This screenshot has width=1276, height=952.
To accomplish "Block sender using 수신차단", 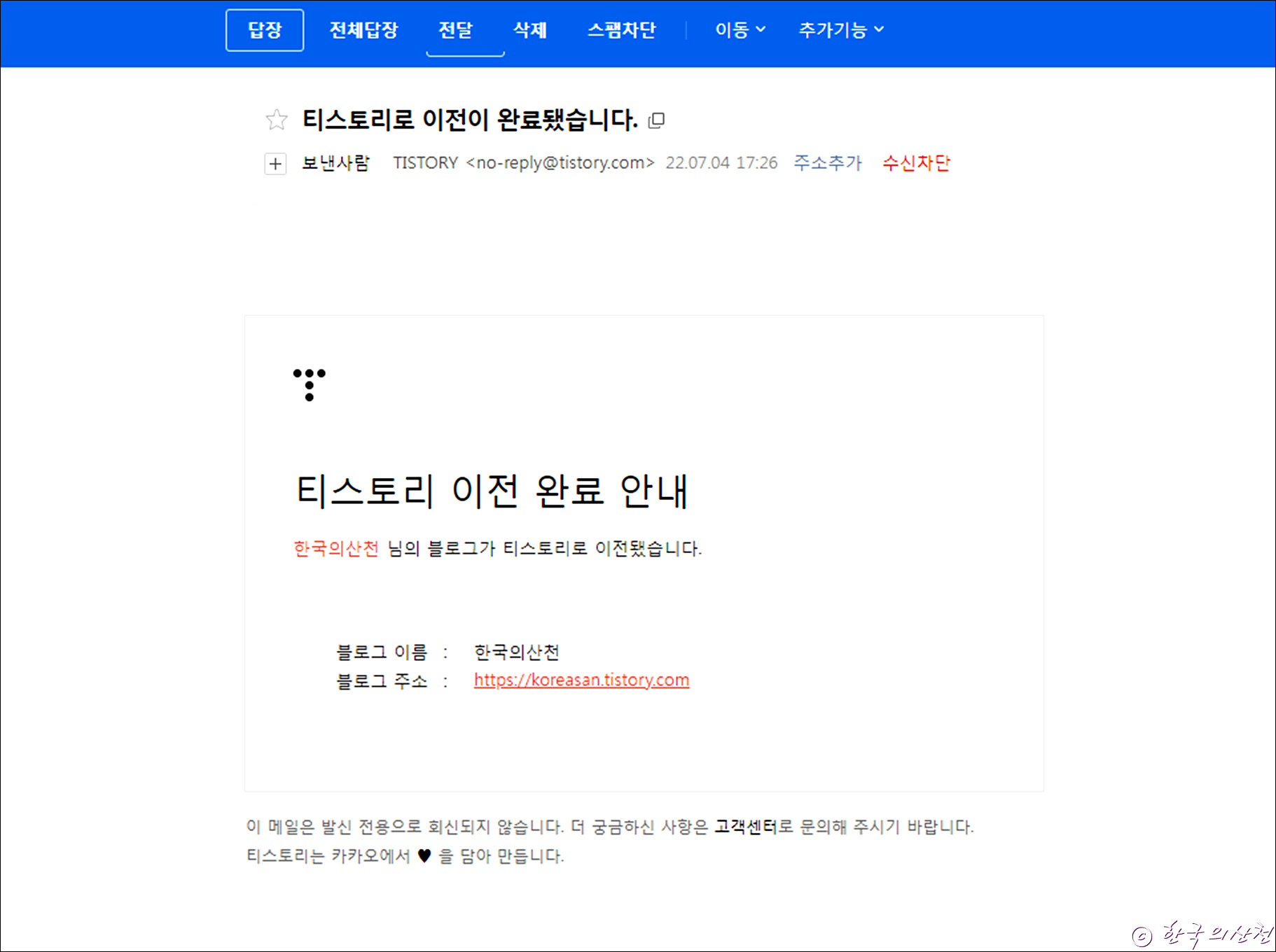I will (916, 163).
